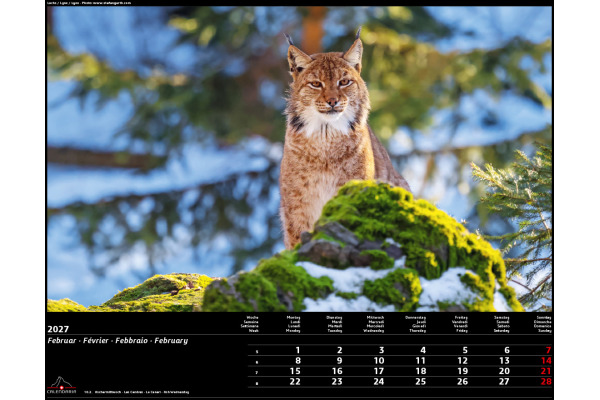The image size is (600, 400).
Task: Select date 6 in the calendar
Action: [507, 350]
